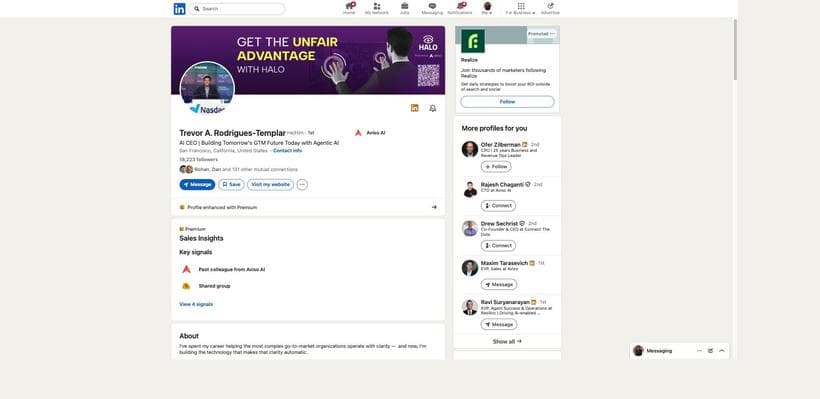Open Drew Sechrist's profile
820x399 pixels.
click(x=499, y=223)
